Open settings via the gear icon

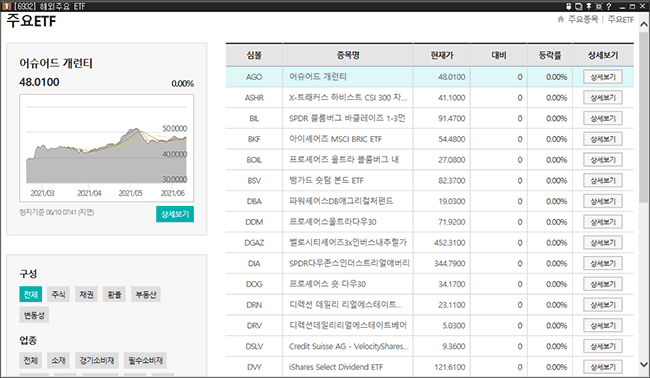coord(599,6)
